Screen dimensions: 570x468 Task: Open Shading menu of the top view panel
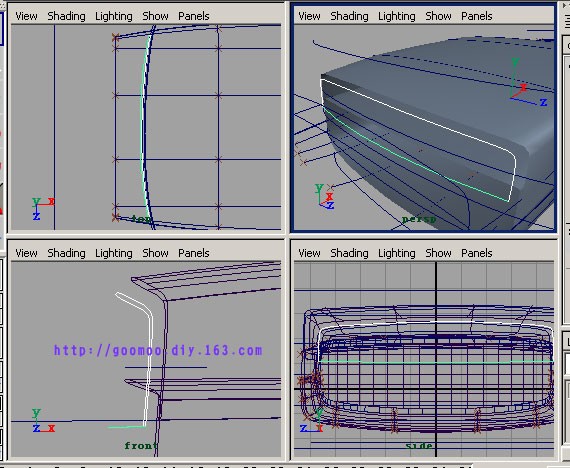pos(67,16)
